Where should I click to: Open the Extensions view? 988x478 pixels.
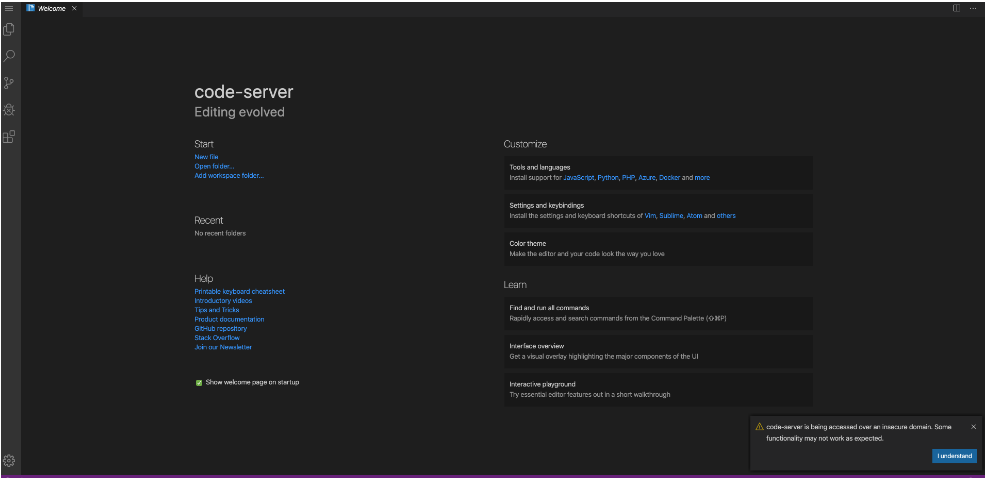(x=9, y=137)
